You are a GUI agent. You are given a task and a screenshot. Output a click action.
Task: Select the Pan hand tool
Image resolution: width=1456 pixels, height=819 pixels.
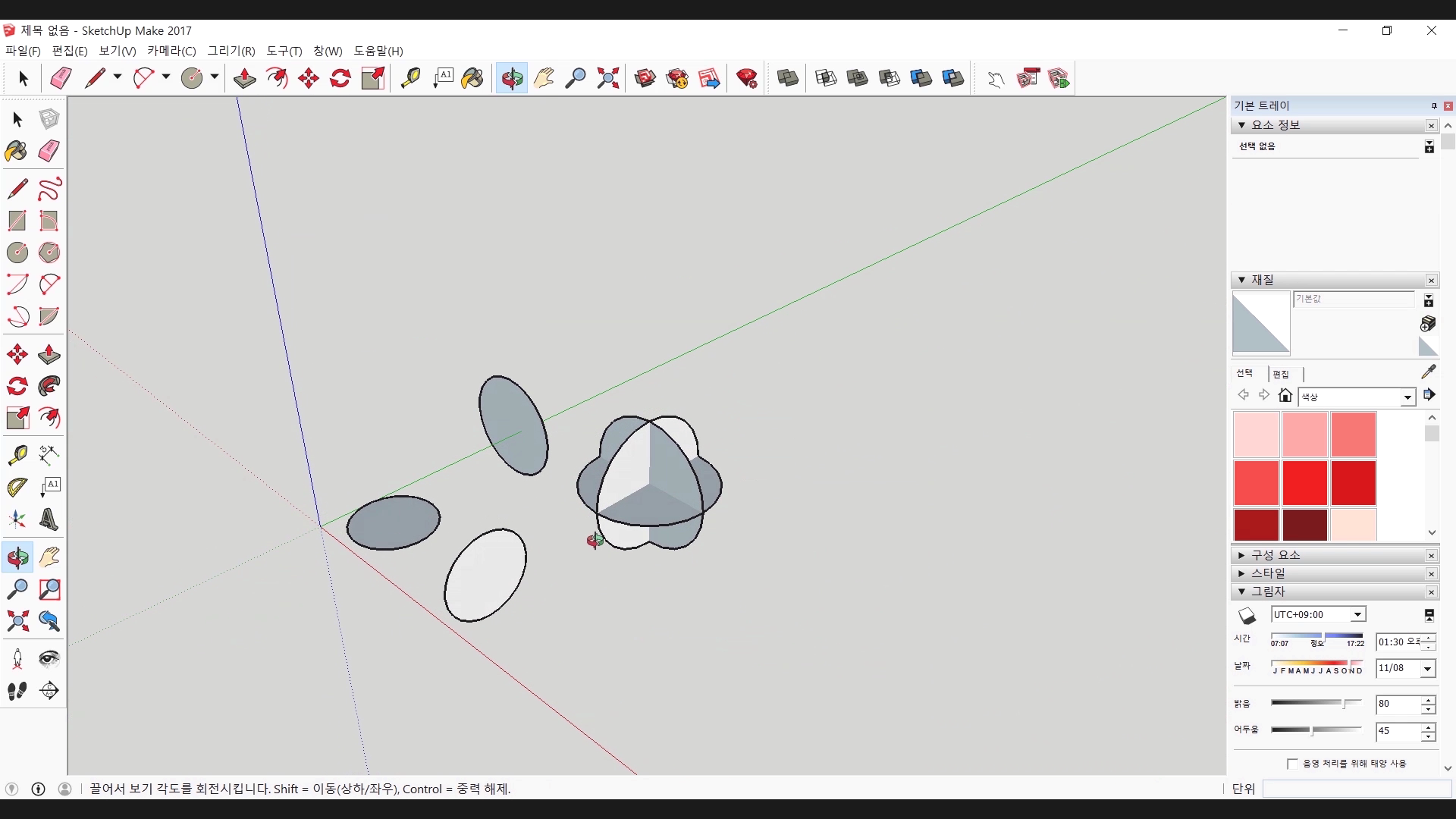click(544, 78)
